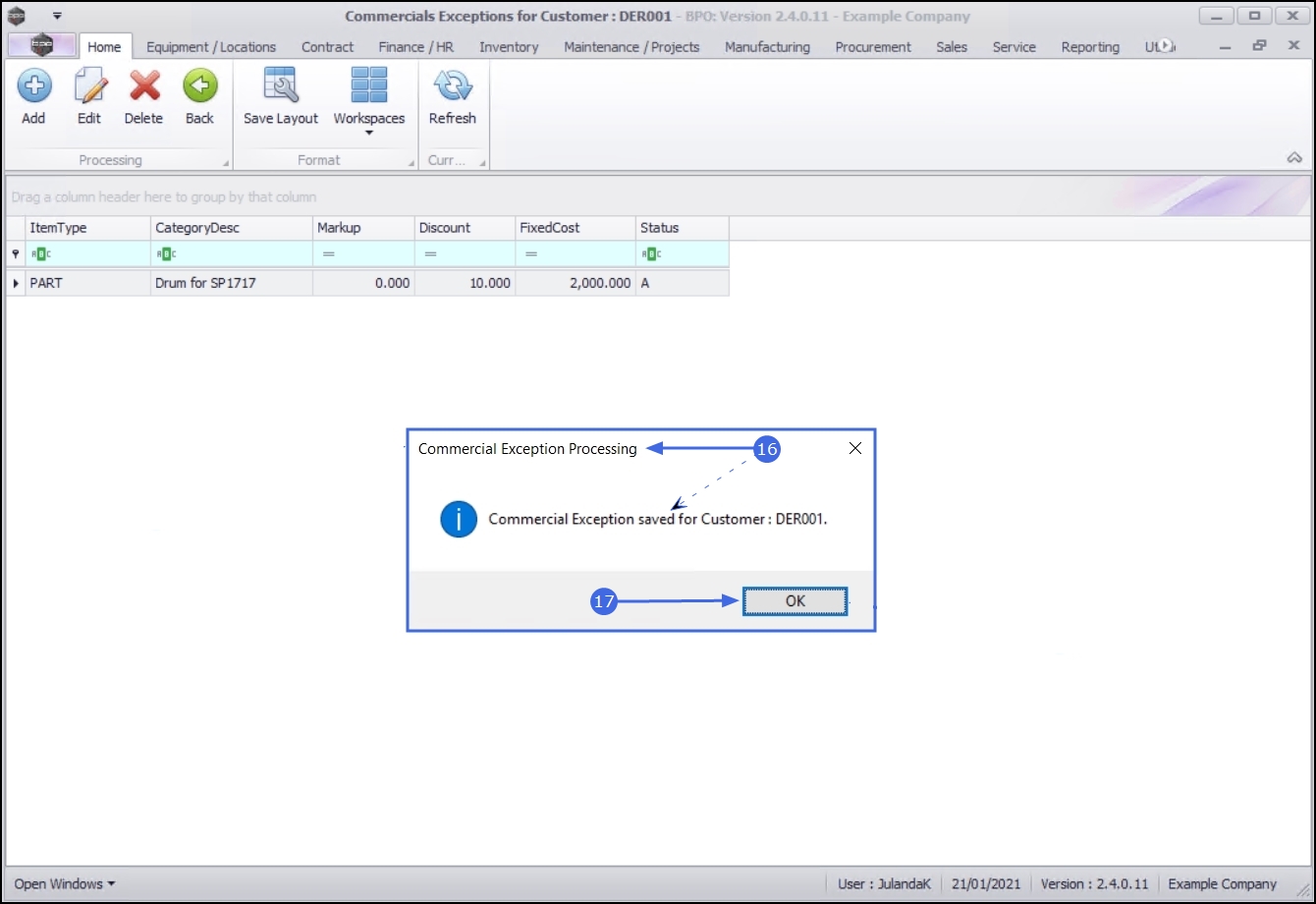Open the Sales tab
Viewport: 1316px width, 904px height.
952,46
